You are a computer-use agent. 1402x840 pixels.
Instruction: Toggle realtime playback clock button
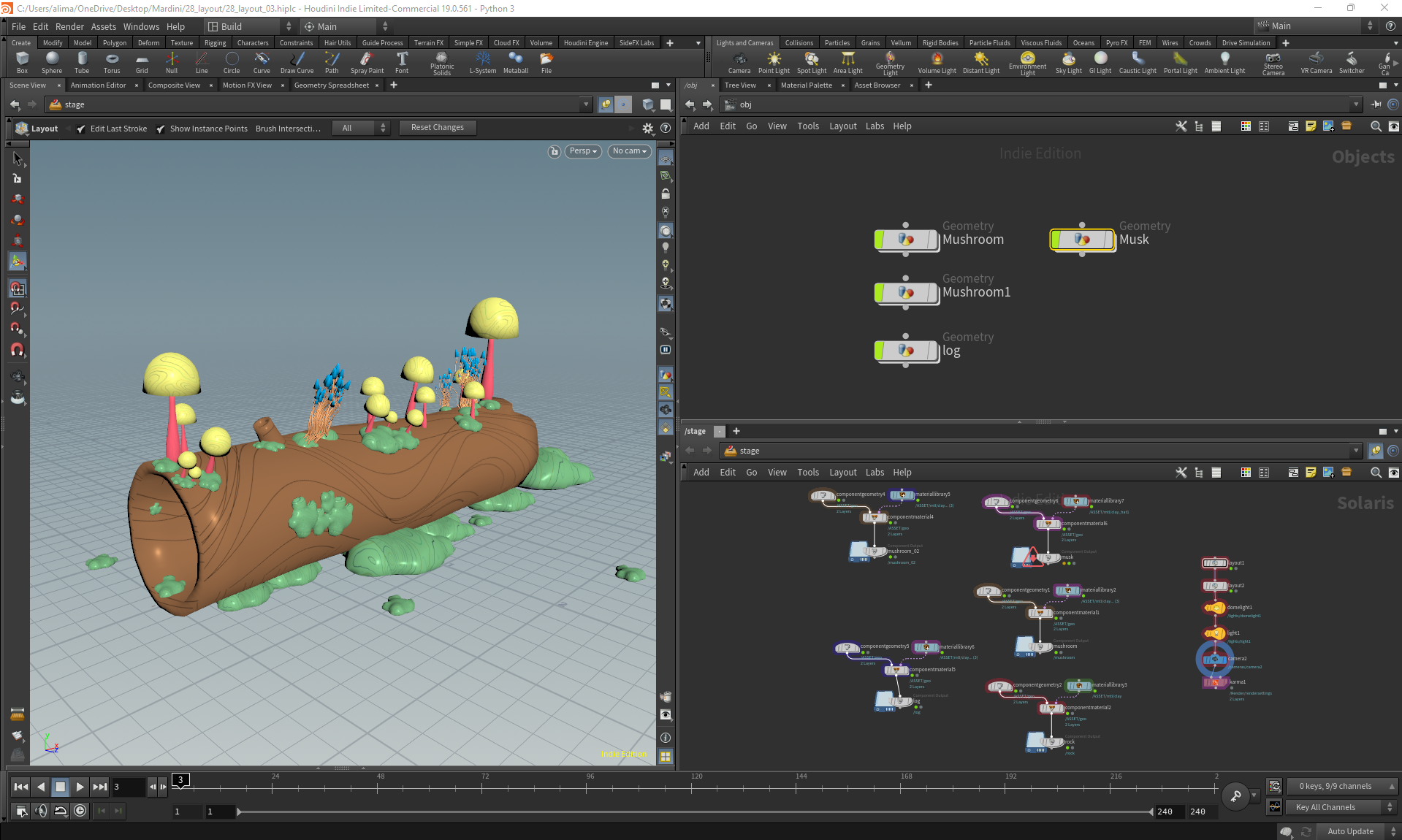pos(80,810)
